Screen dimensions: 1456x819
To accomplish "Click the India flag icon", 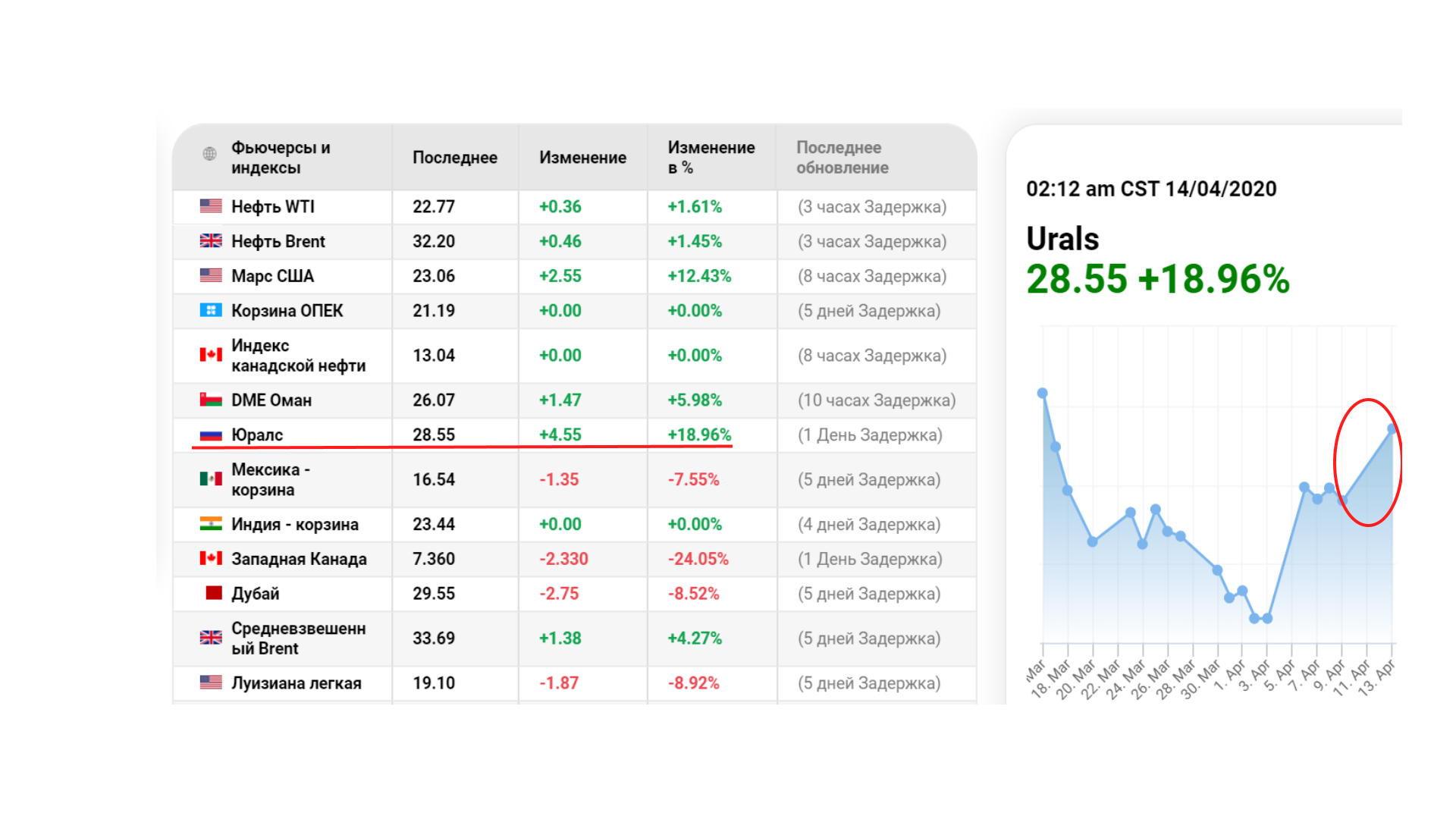I will tap(211, 524).
